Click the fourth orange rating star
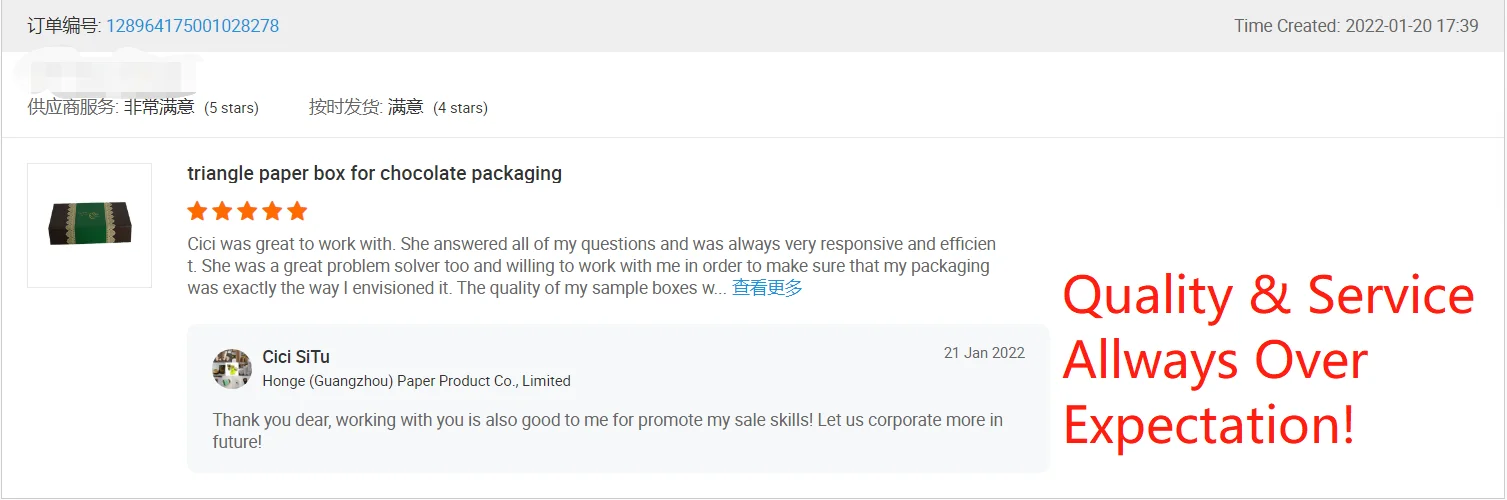This screenshot has width=1507, height=500. [x=272, y=211]
